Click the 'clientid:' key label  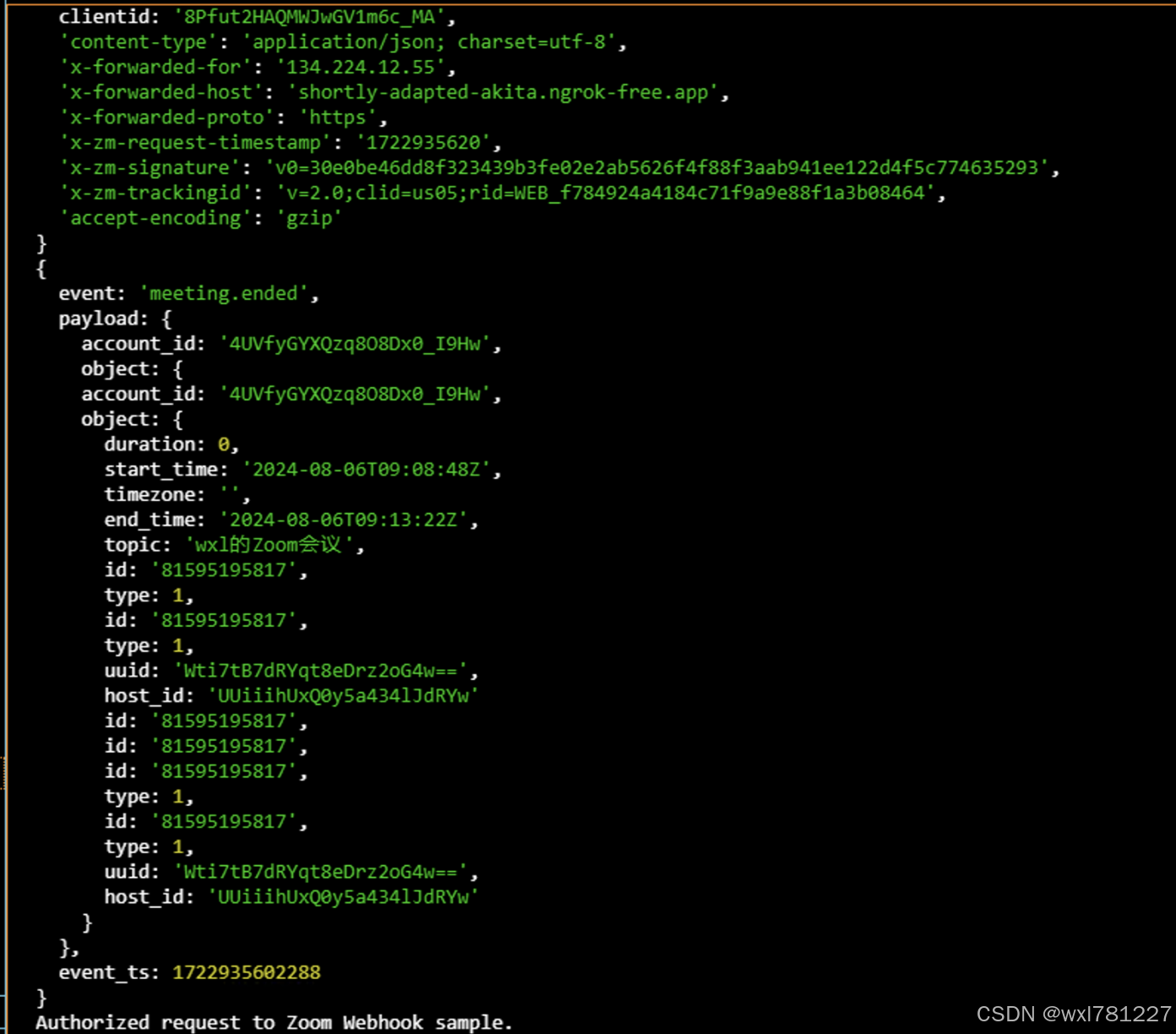pos(109,17)
